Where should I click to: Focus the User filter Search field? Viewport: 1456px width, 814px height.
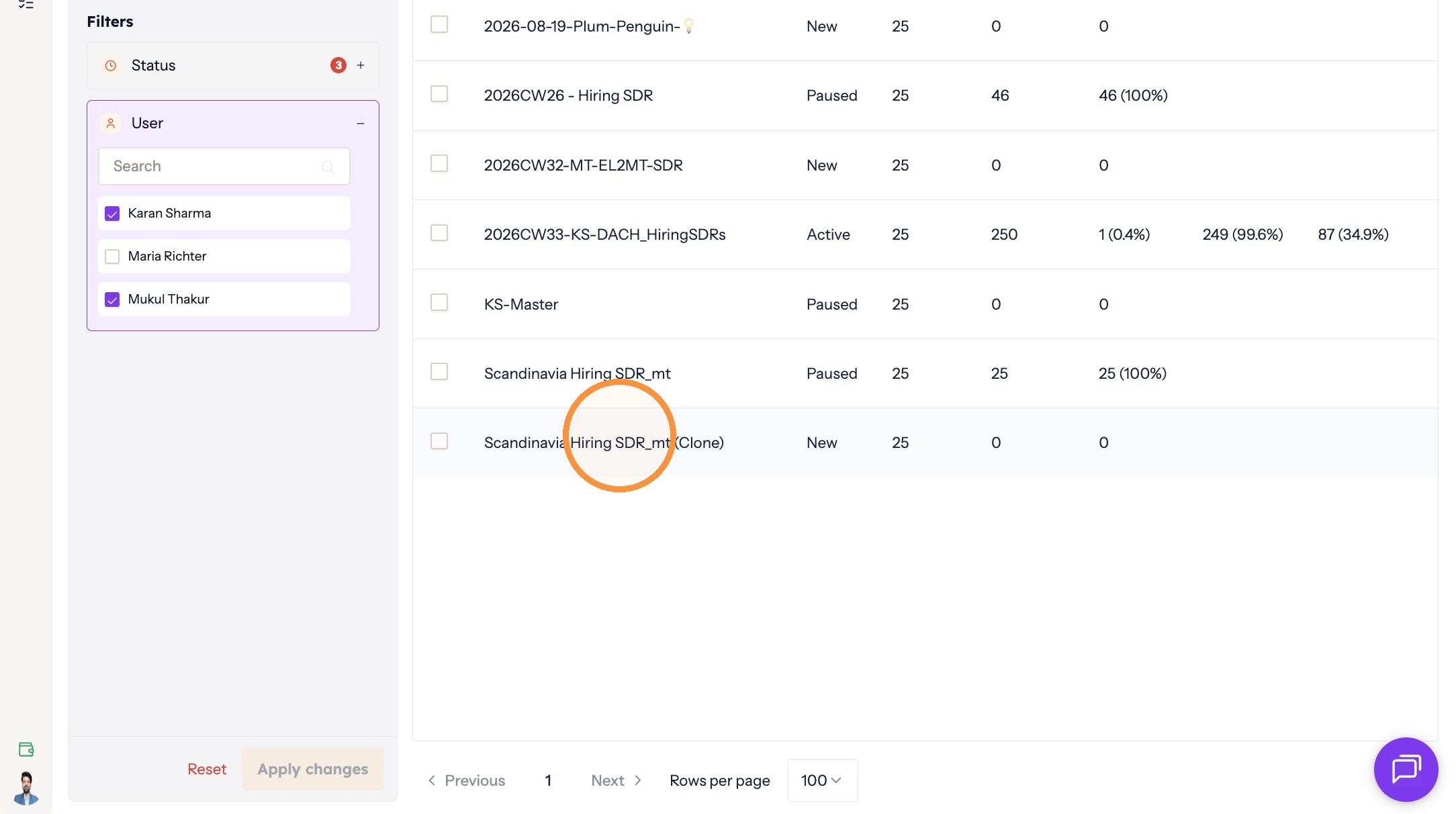(224, 166)
